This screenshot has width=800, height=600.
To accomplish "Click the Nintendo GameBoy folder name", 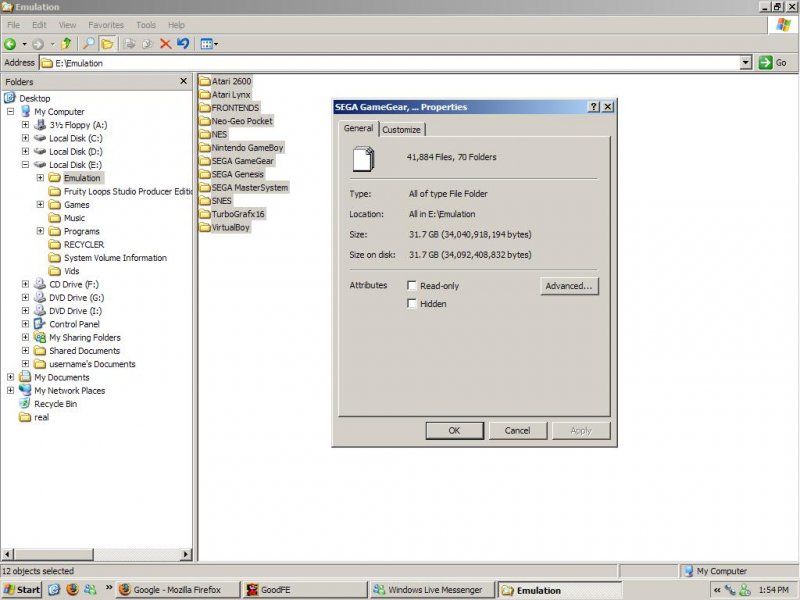I will pyautogui.click(x=247, y=147).
